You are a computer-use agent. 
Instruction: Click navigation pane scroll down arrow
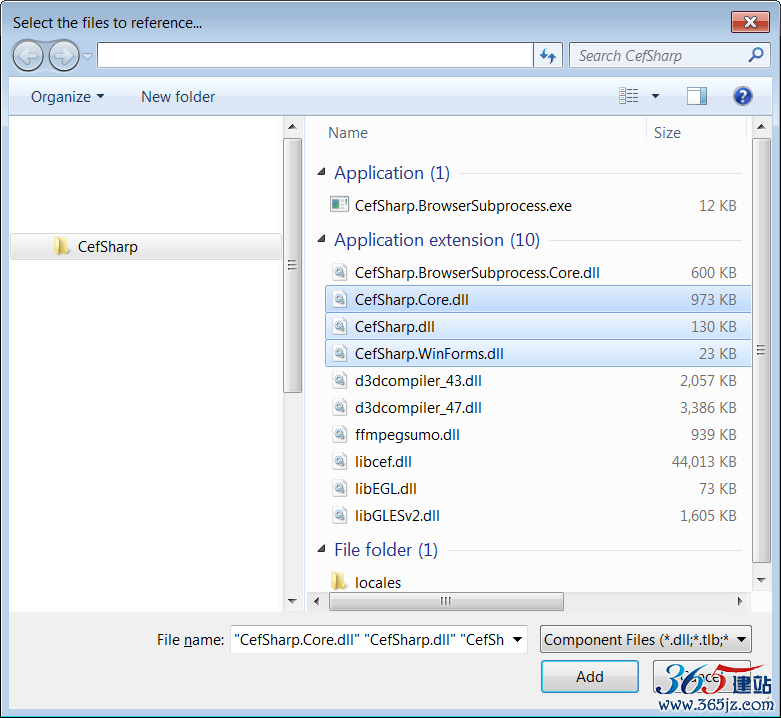(x=292, y=601)
